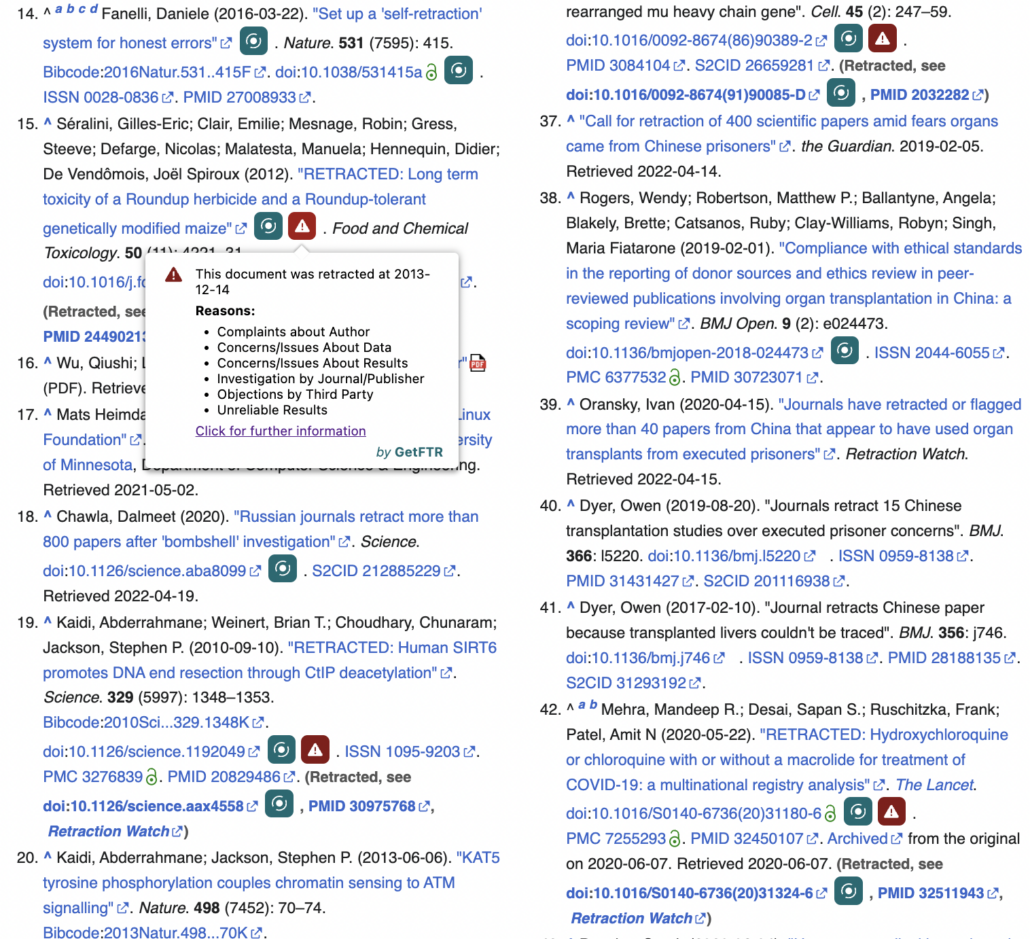Open 'Compliance with ethical standards' scoping review link
The width and height of the screenshot is (1030, 939).
[794, 286]
